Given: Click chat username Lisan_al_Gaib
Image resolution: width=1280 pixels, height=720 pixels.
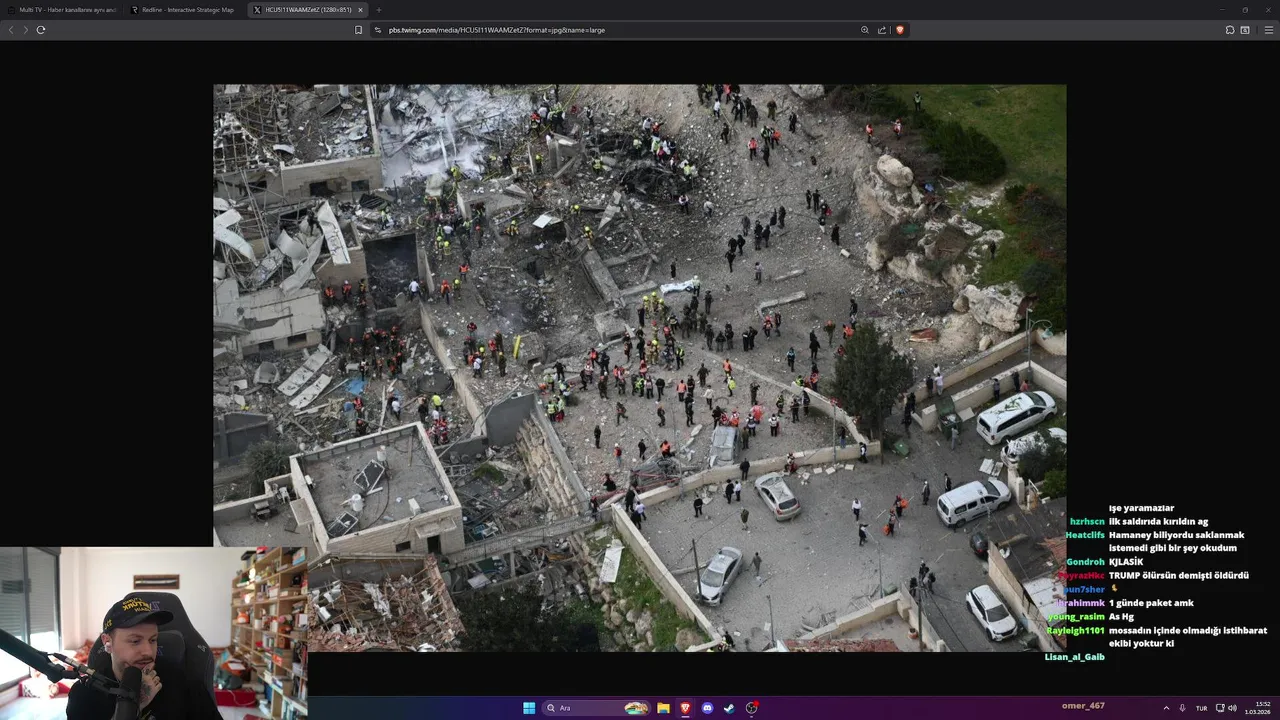Looking at the screenshot, I should coord(1075,657).
